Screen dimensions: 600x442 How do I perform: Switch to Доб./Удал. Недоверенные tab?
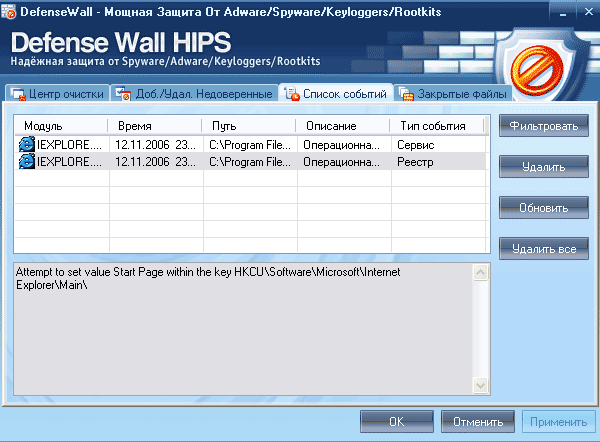194,94
